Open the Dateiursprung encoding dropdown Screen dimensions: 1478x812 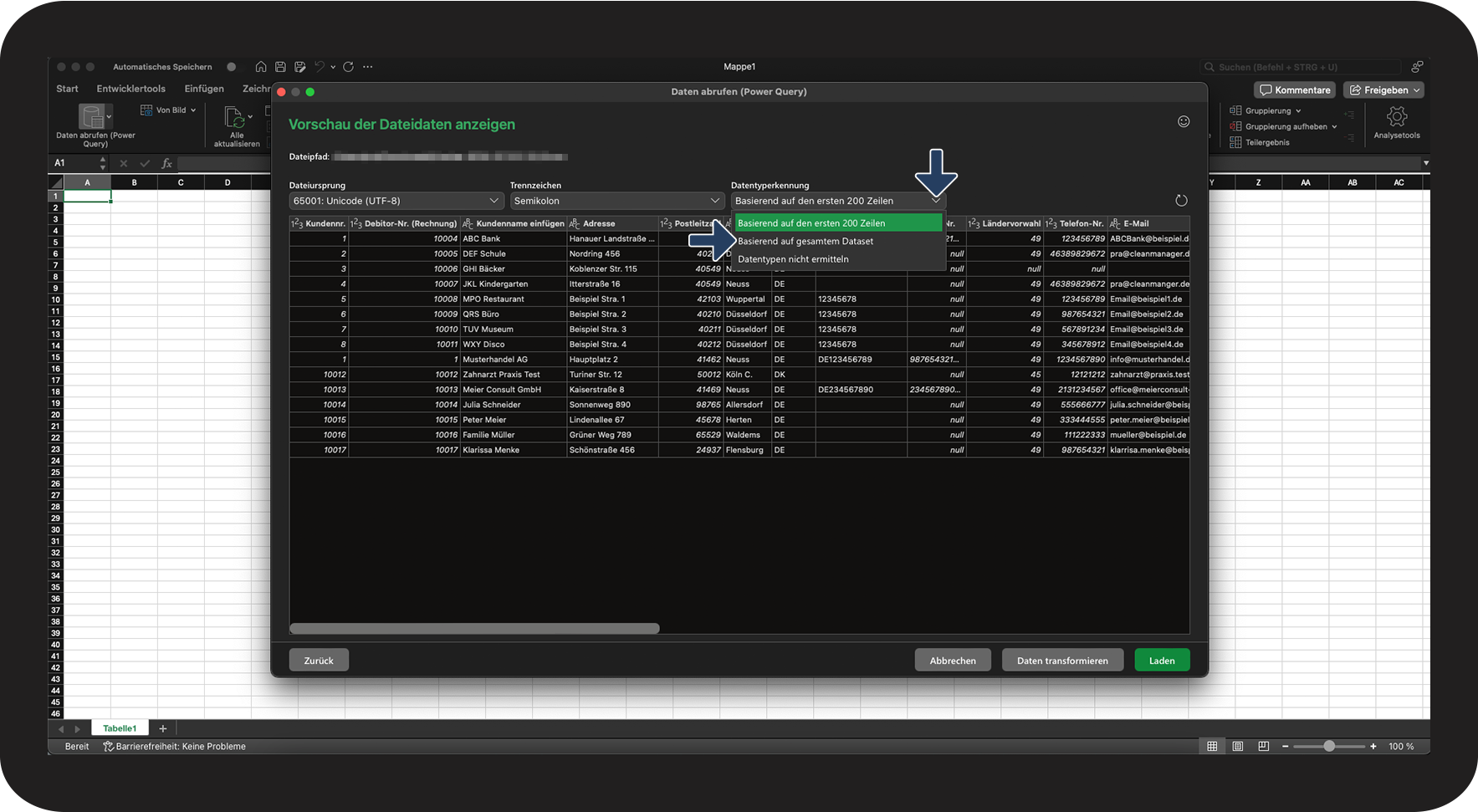[x=396, y=202]
